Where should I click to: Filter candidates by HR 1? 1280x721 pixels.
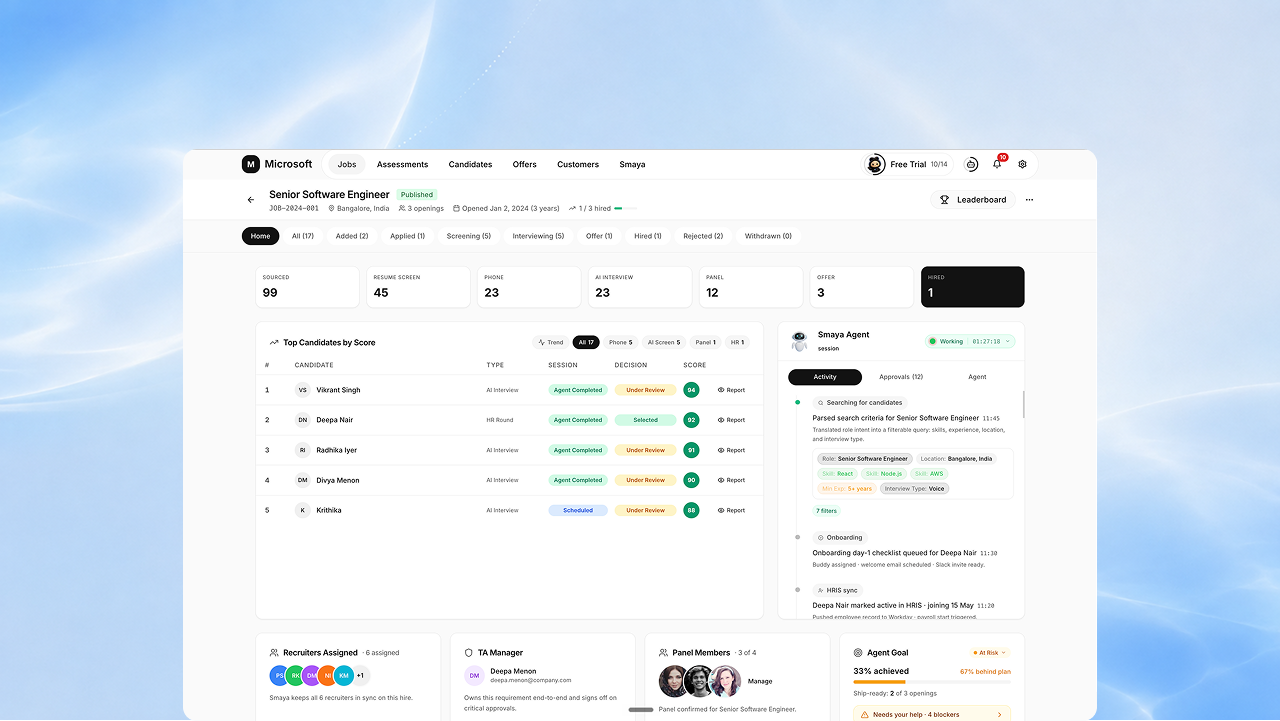point(737,342)
